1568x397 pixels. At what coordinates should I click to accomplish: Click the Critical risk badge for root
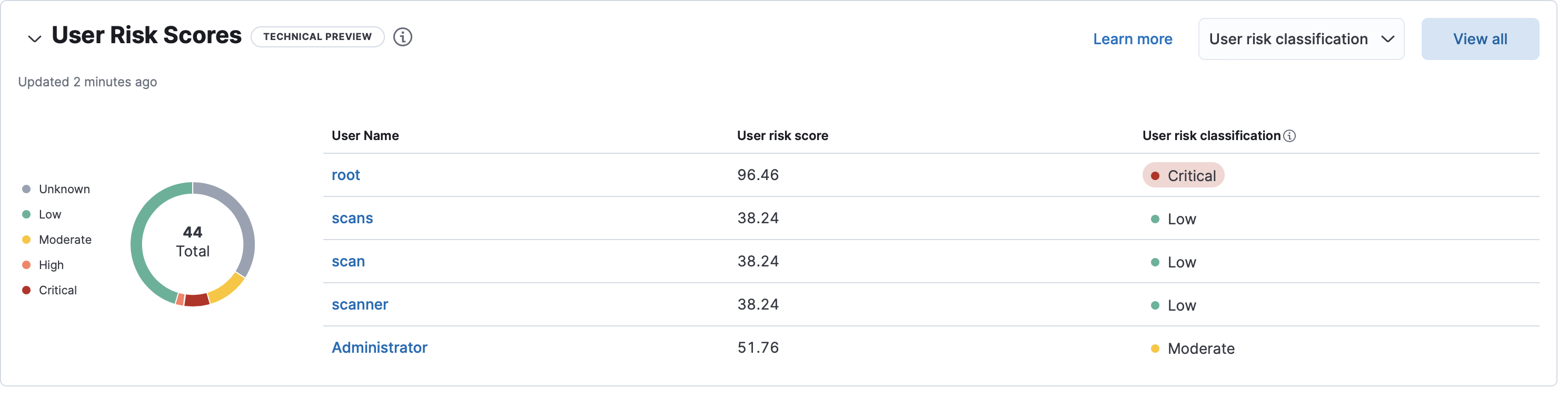1183,176
